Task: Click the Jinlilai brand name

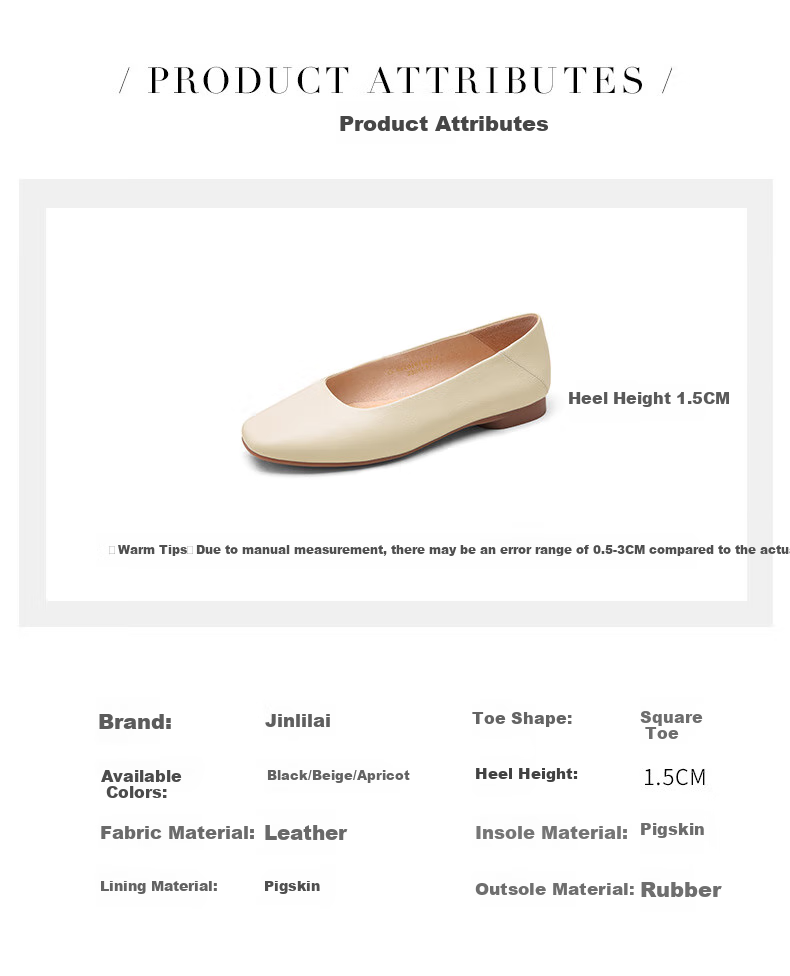Action: [x=298, y=721]
